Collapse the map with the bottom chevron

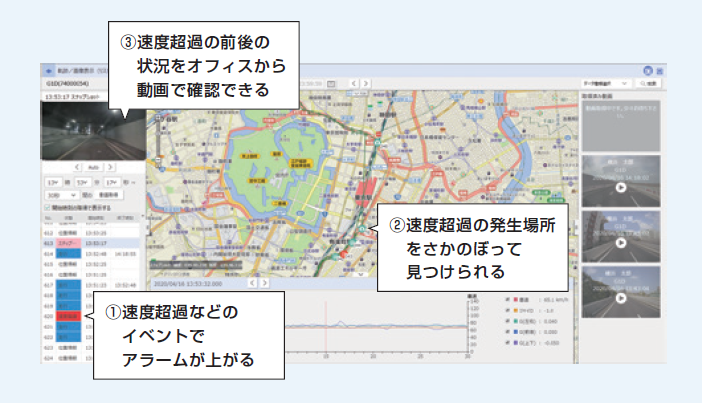click(x=362, y=274)
